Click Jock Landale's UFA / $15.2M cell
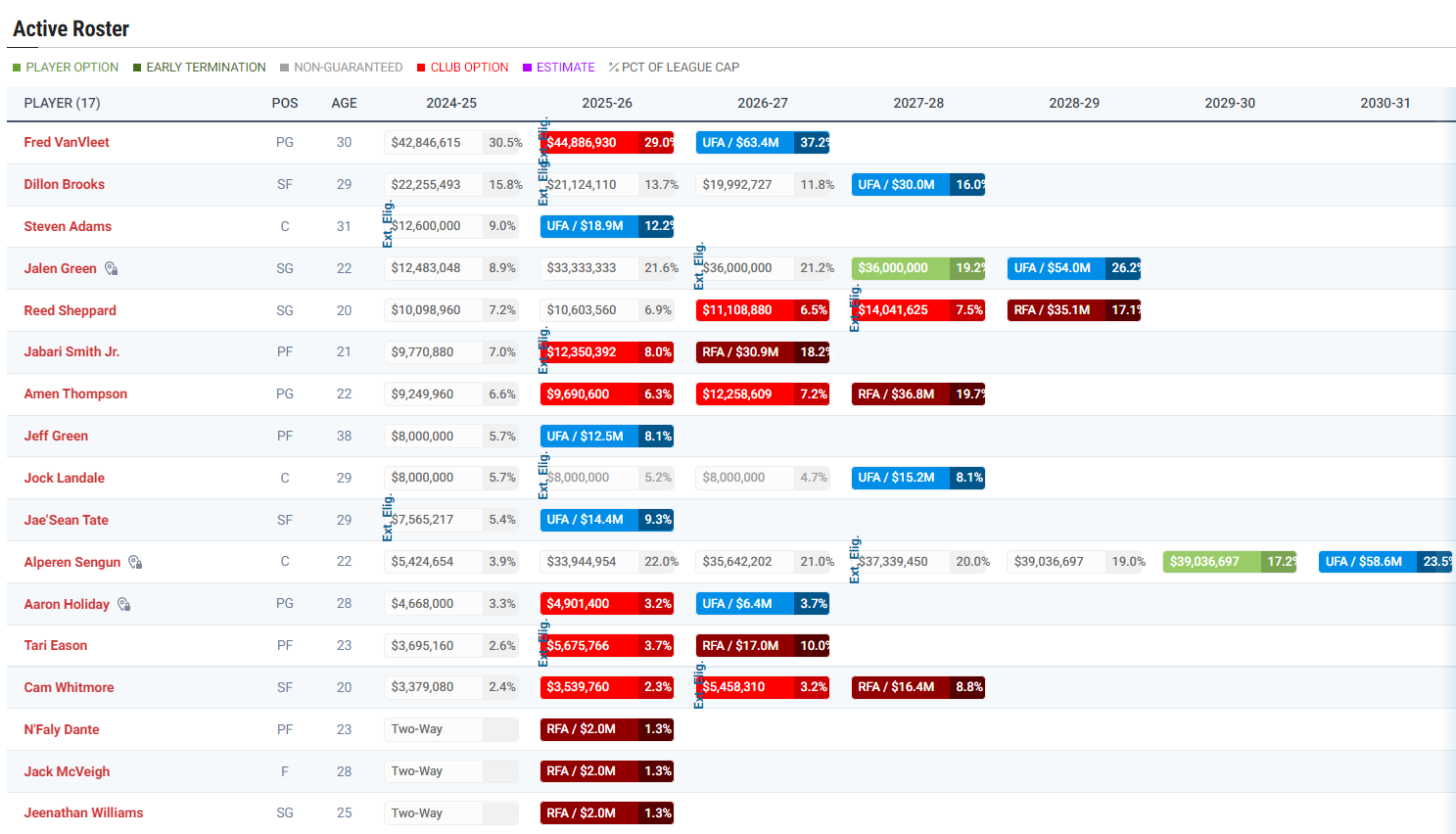 coord(918,478)
